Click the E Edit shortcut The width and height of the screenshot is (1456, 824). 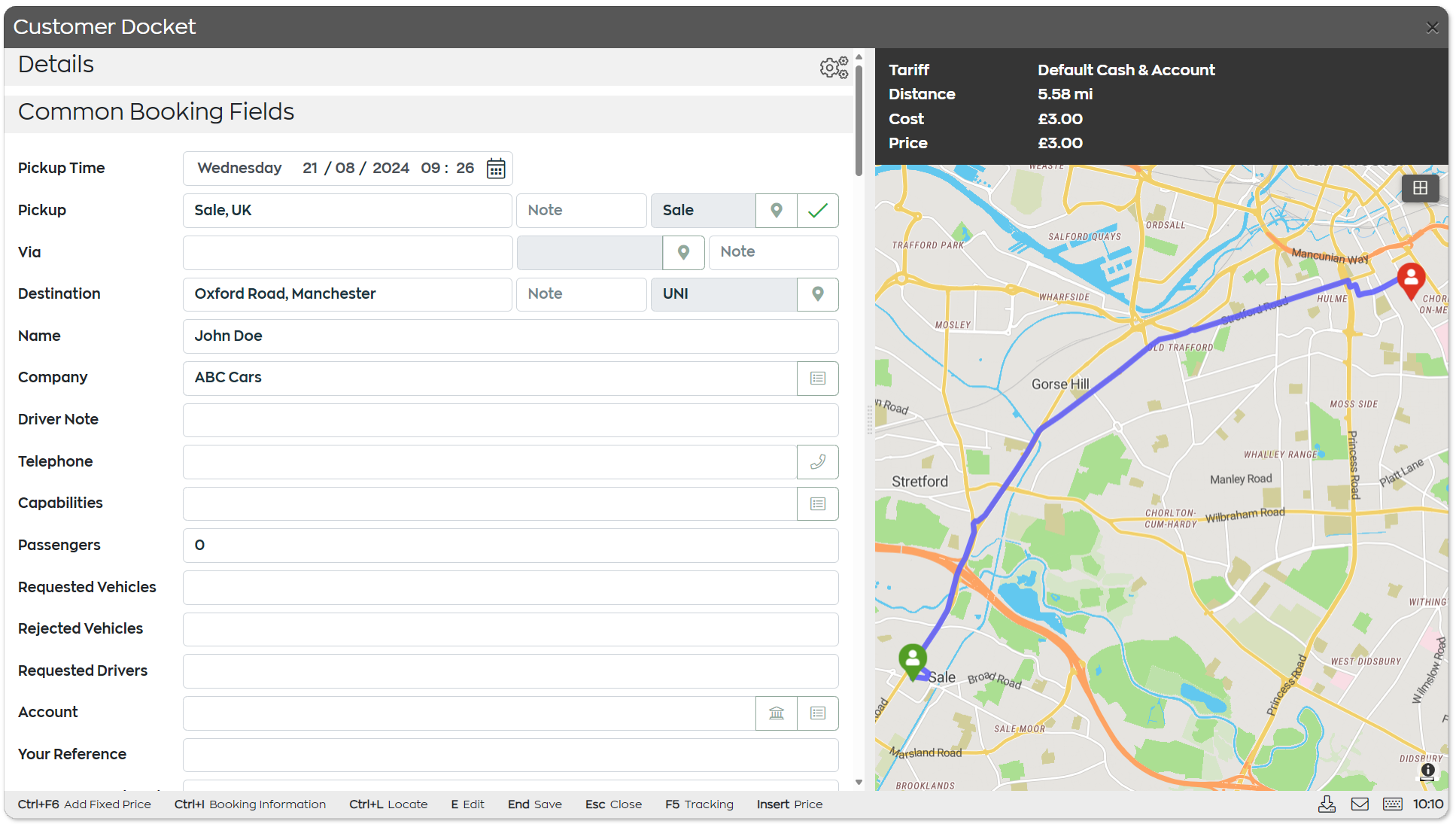tap(467, 804)
